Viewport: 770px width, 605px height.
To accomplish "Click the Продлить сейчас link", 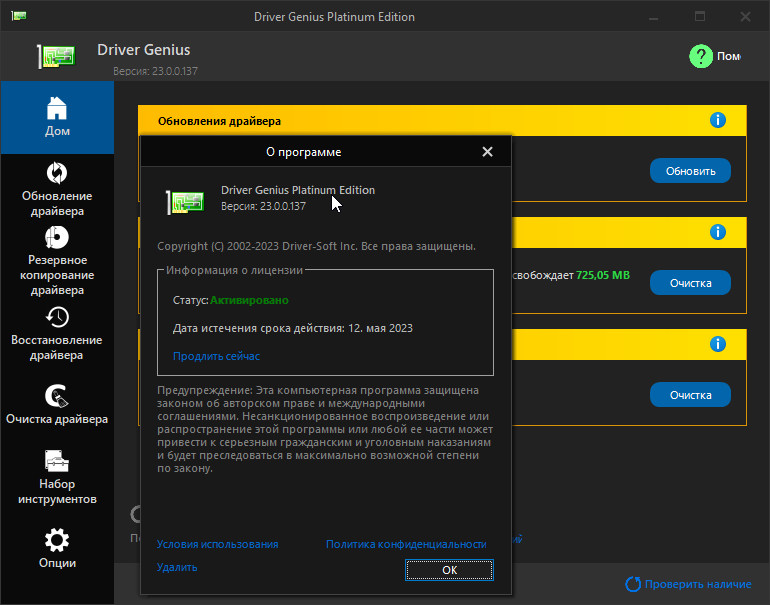I will point(216,356).
